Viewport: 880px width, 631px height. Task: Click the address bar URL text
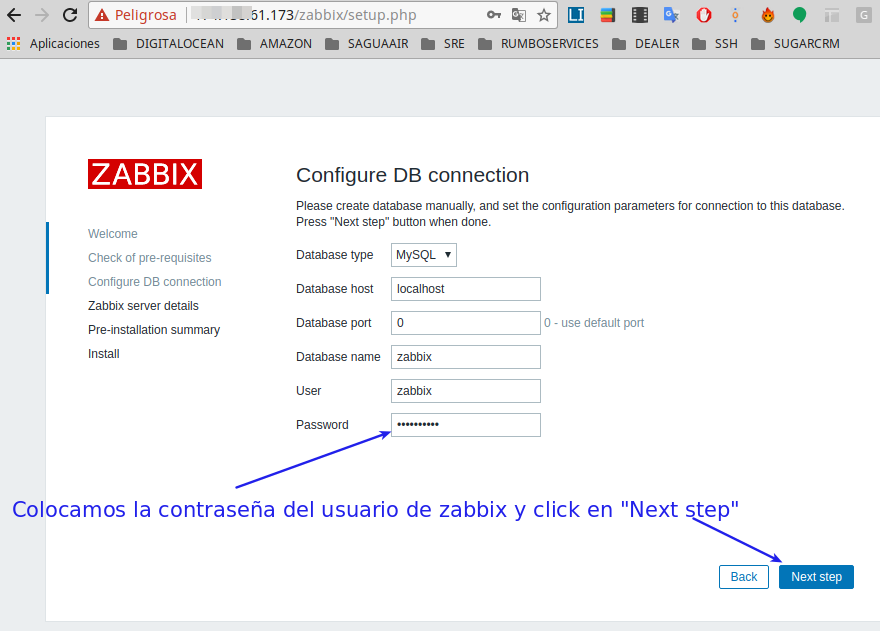pyautogui.click(x=306, y=15)
